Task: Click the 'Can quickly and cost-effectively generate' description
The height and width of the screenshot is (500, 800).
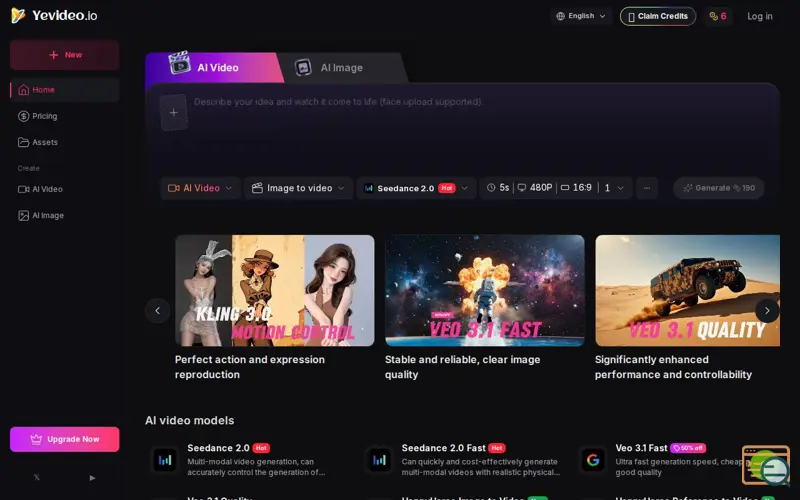Action: [481, 467]
